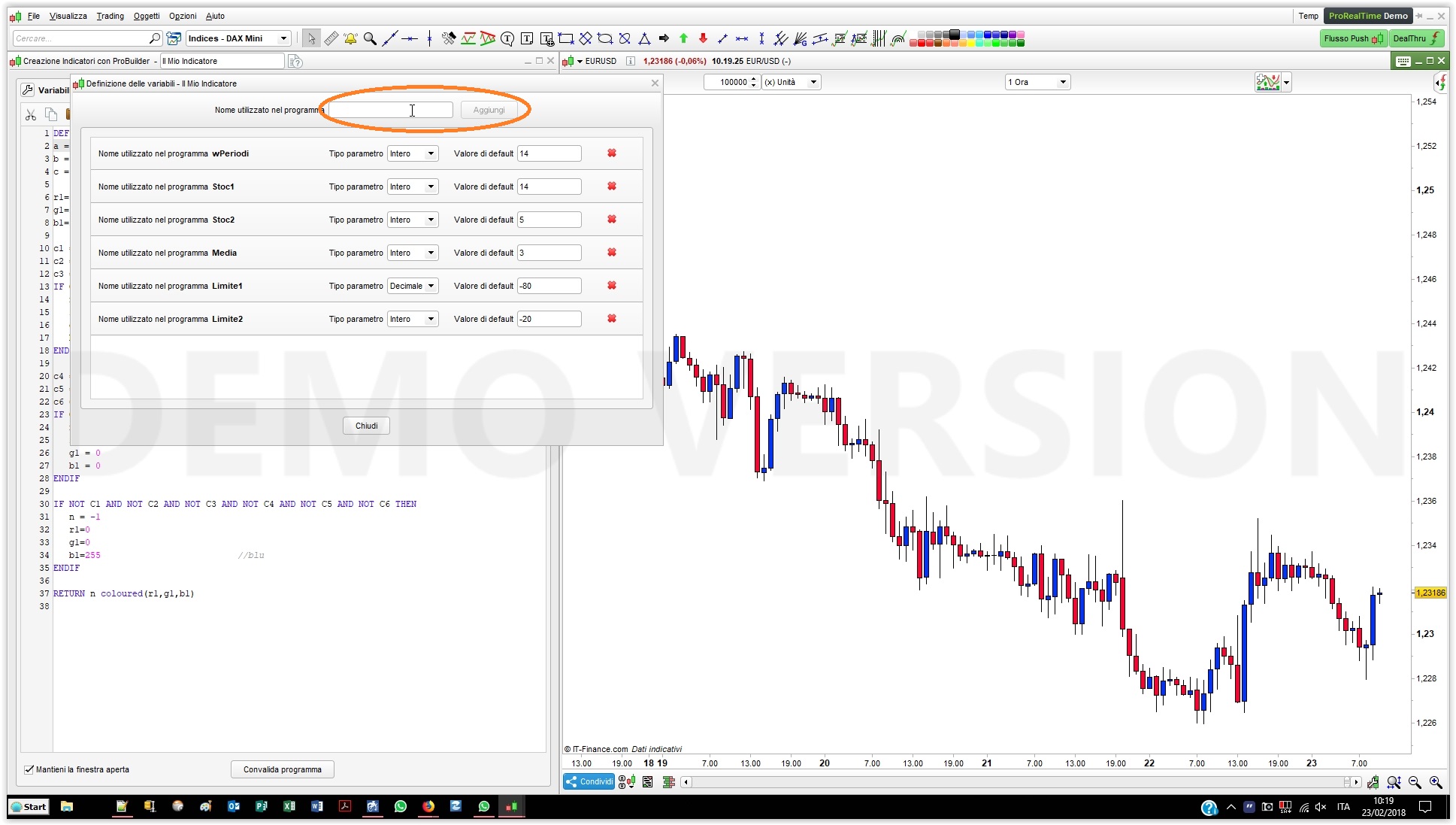Click Convalida programma button
Screen dimensions: 1456x825
pyautogui.click(x=282, y=769)
